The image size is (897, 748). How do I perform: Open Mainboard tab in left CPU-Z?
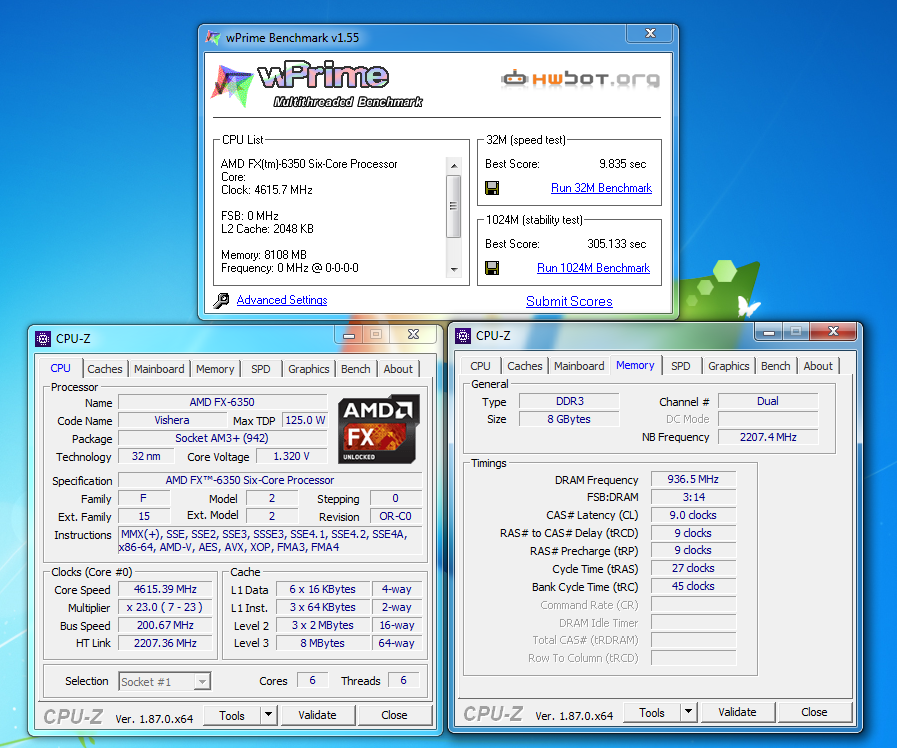pyautogui.click(x=159, y=369)
